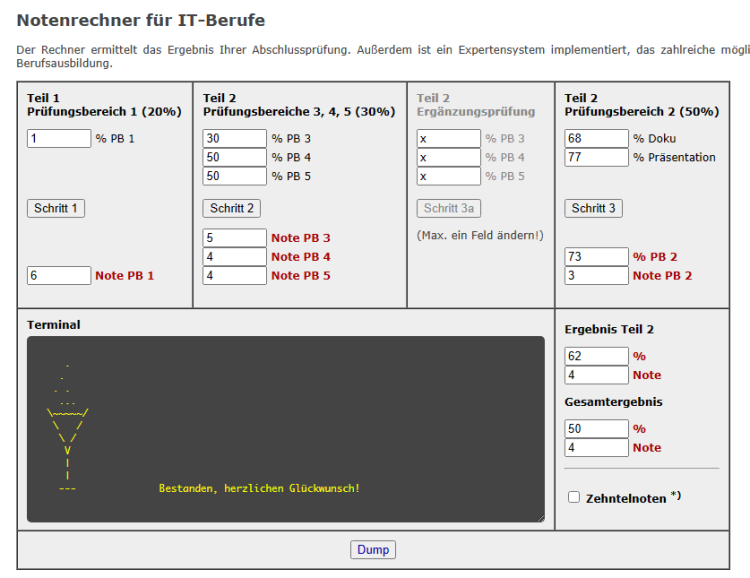Viewport: 750px width, 578px height.
Task: Click the Note PB 1 result field
Action: pos(59,275)
